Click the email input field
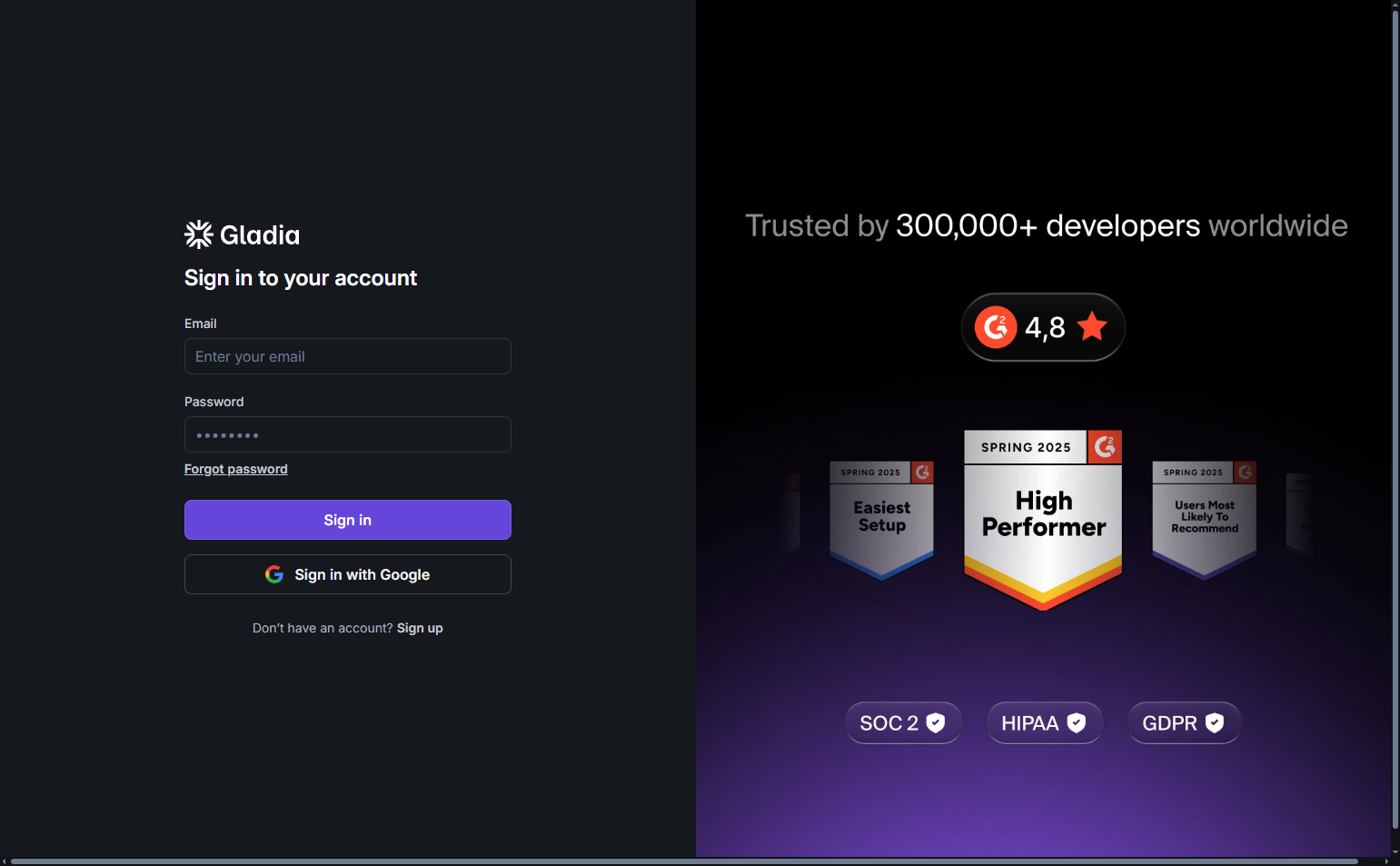 [x=348, y=356]
